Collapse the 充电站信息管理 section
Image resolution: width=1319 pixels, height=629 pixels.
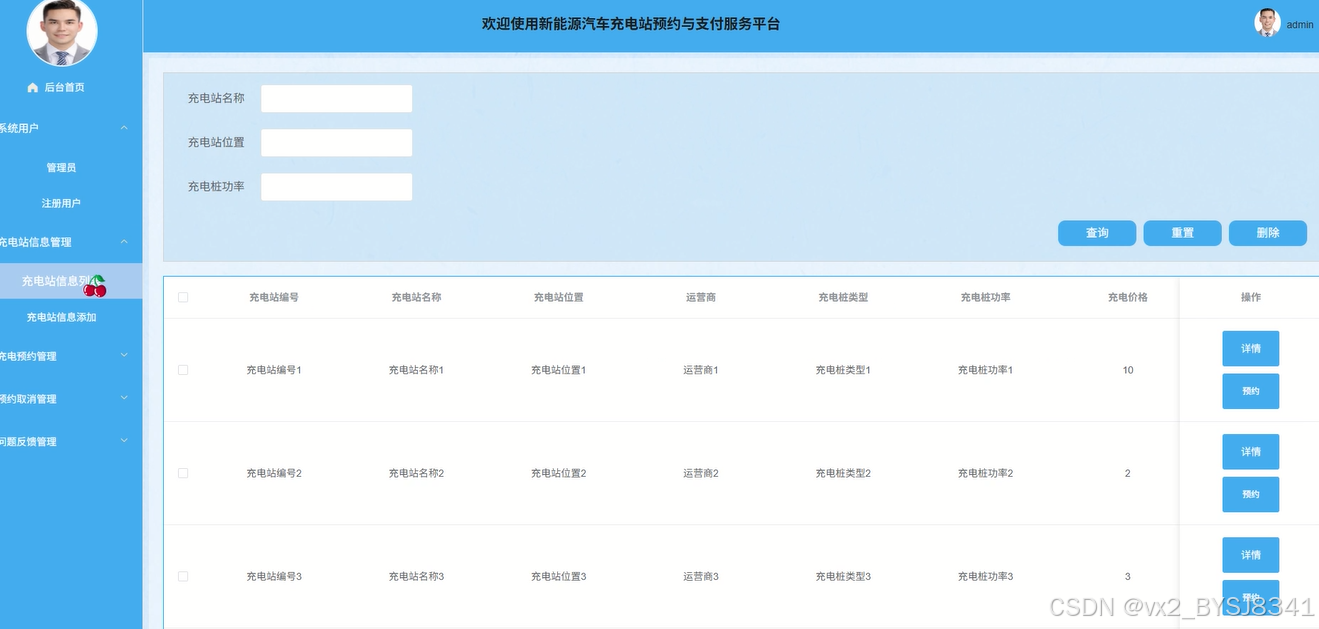pos(124,242)
